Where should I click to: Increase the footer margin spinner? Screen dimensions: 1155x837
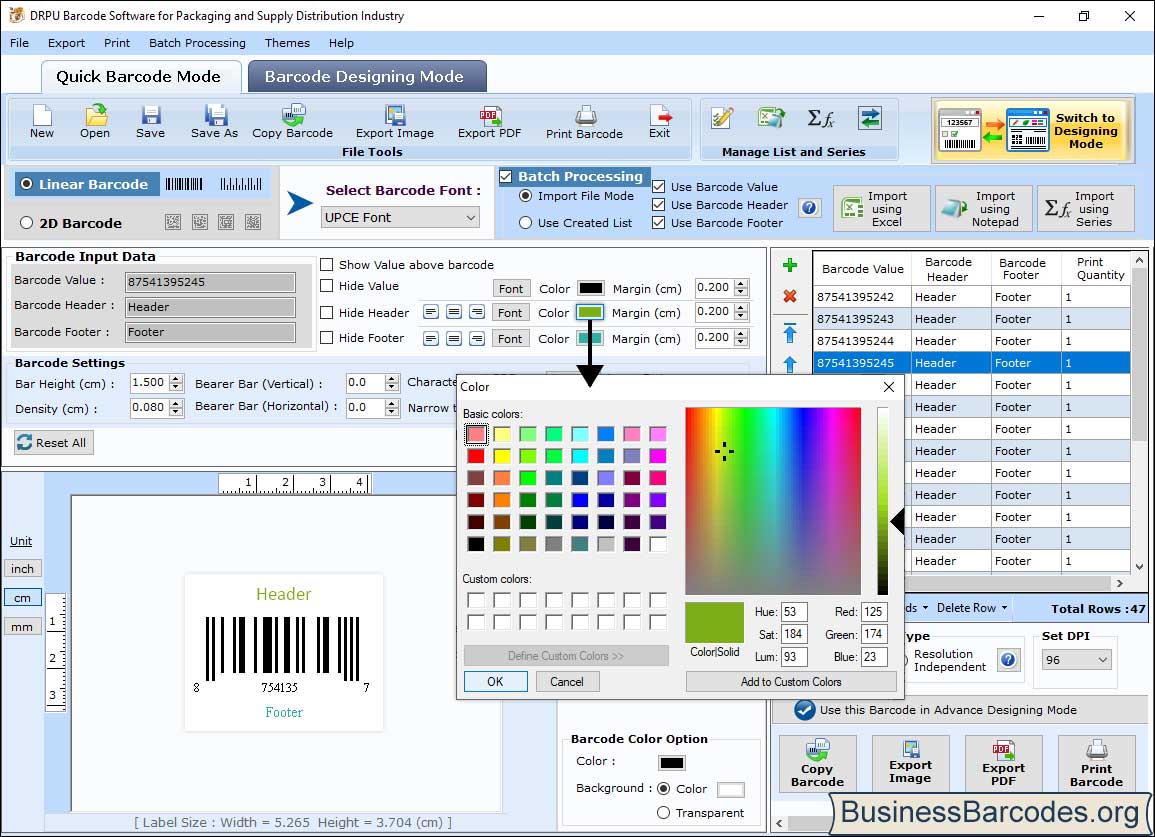(x=742, y=334)
